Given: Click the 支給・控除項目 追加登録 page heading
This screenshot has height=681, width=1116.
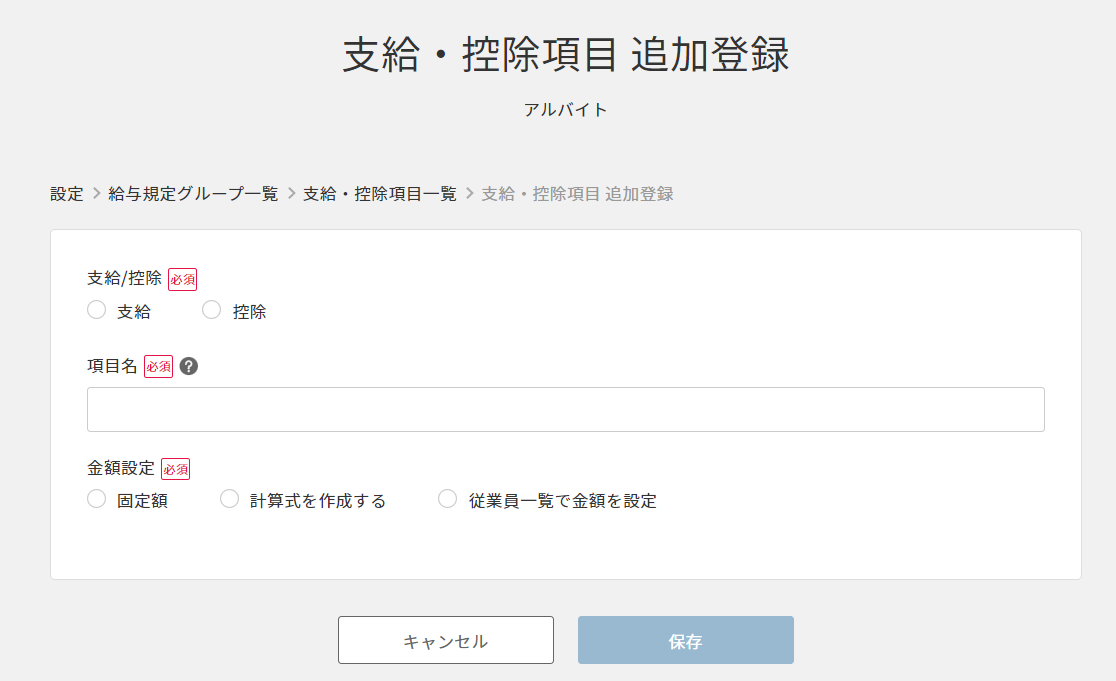Looking at the screenshot, I should [x=566, y=55].
